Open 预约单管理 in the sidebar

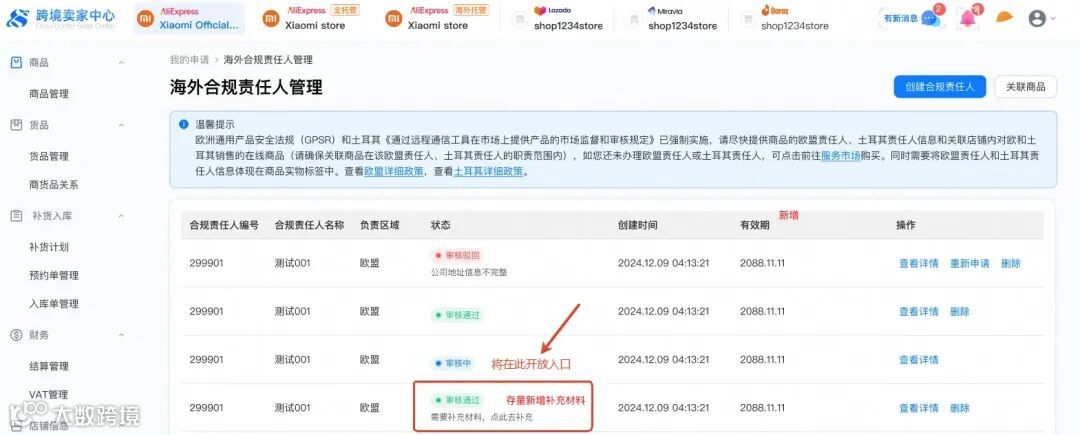pos(54,275)
